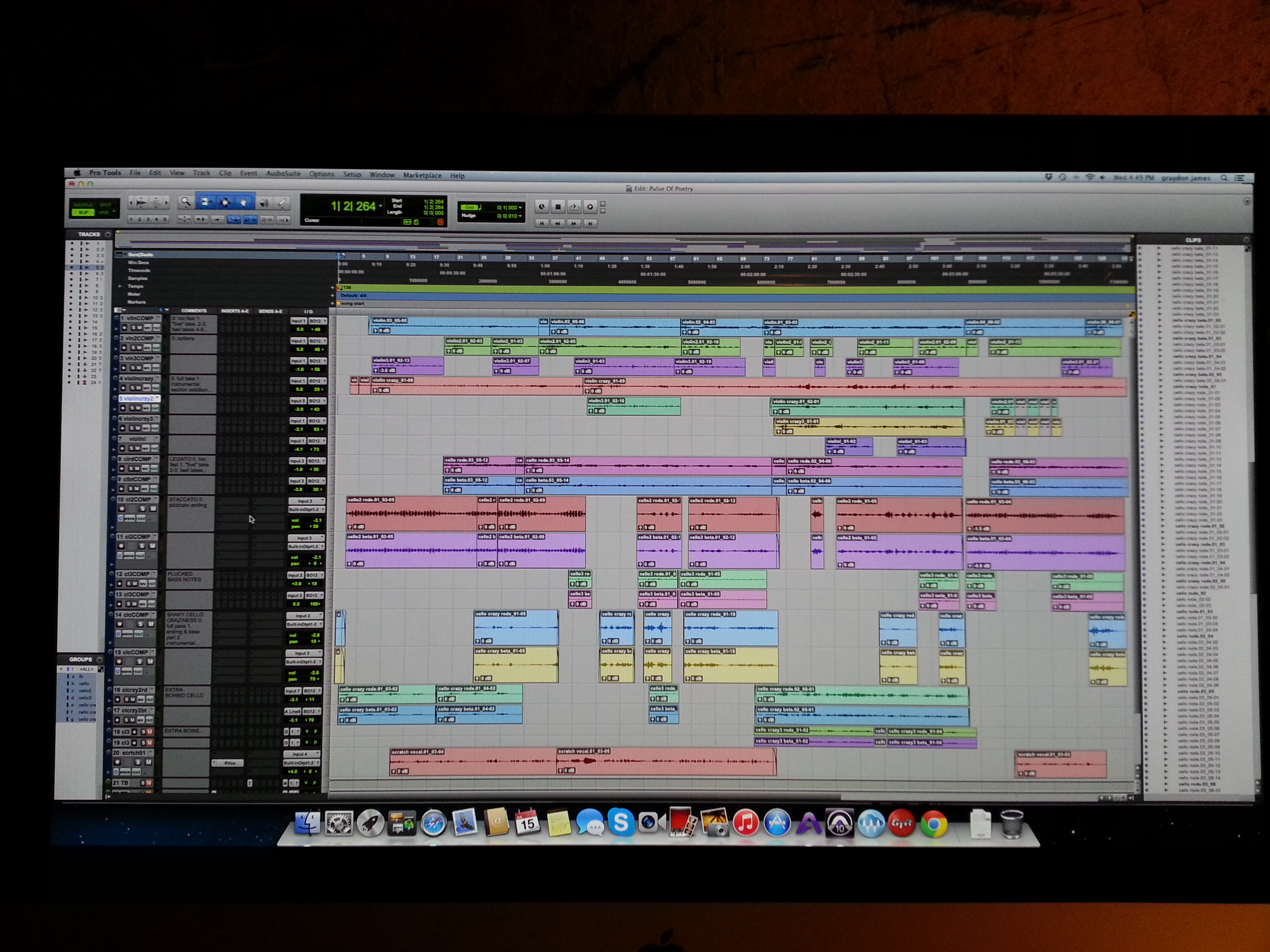Select the Zoomer magnifying glass tool
The image size is (1270, 952).
tap(186, 202)
